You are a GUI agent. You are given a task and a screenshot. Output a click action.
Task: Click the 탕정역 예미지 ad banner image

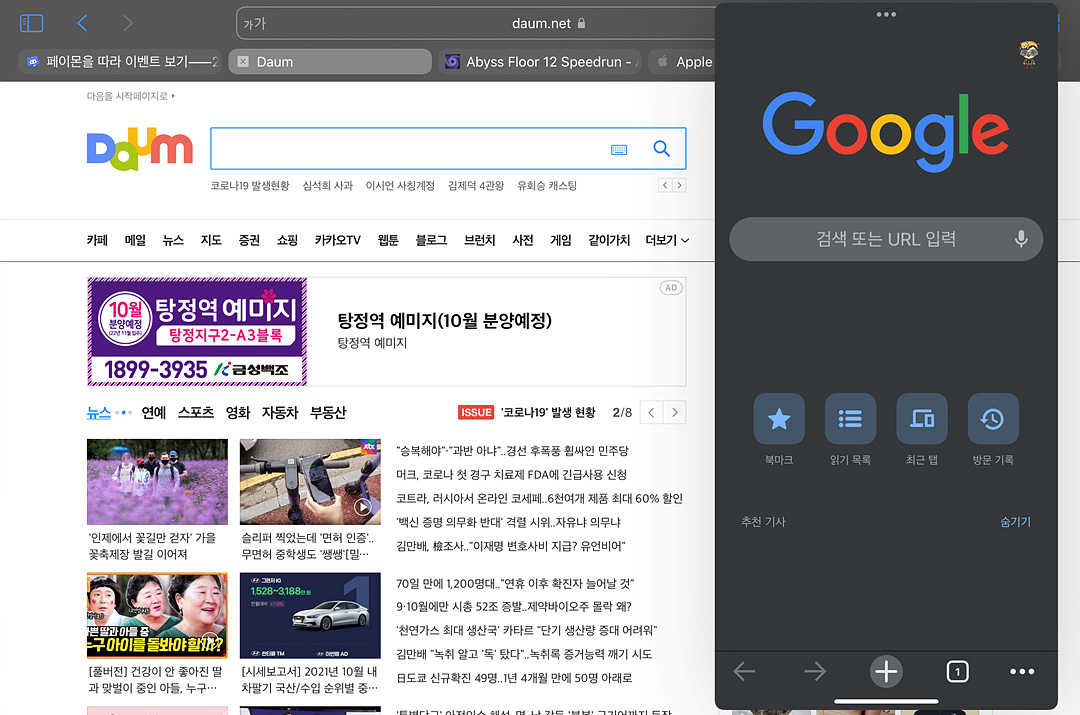[x=197, y=331]
